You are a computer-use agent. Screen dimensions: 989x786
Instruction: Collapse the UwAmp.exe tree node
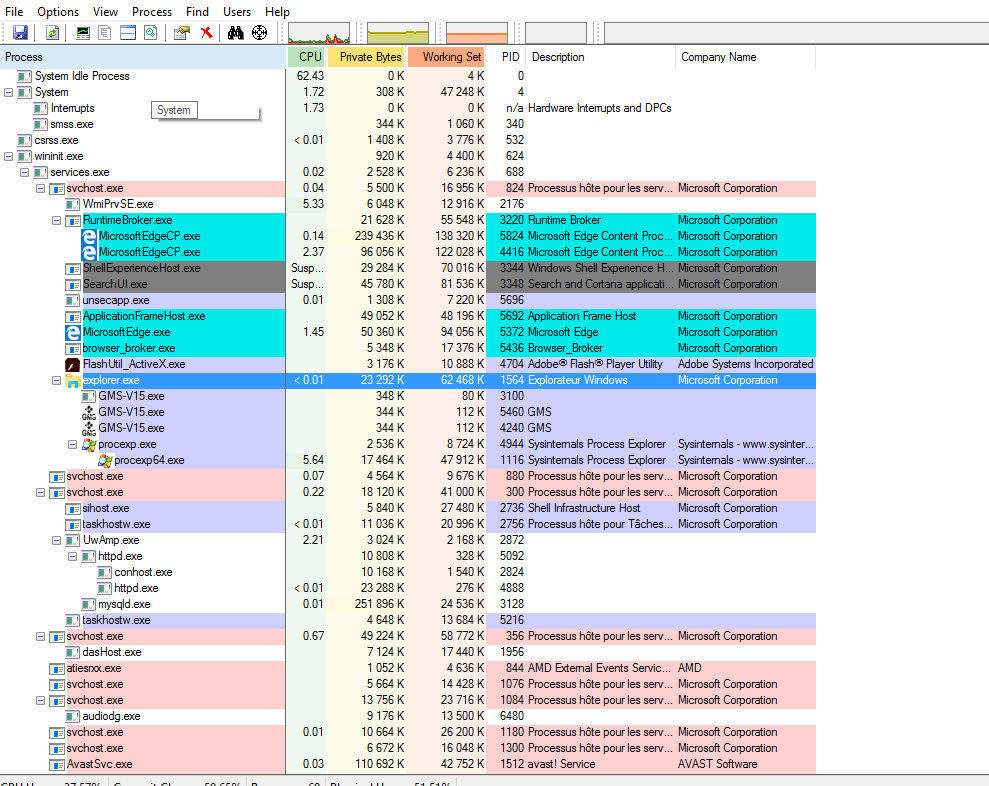[56, 540]
